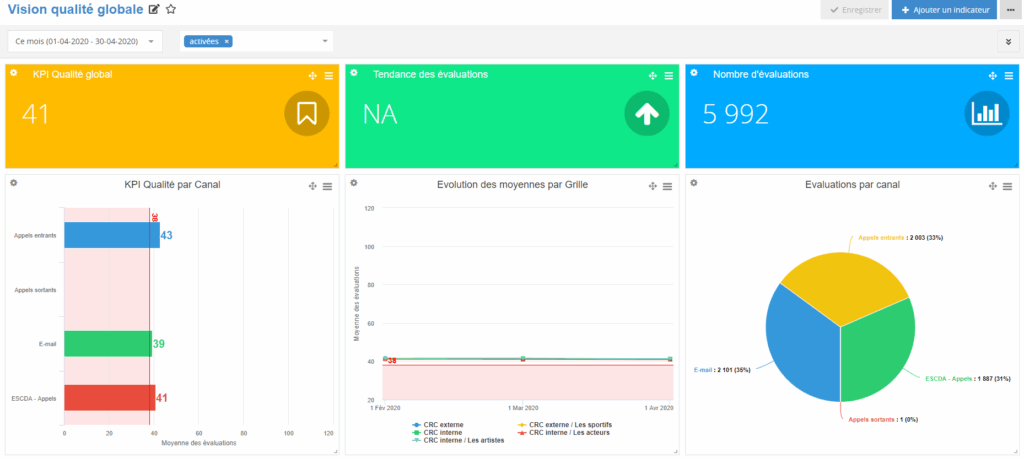The height and width of the screenshot is (458, 1024).
Task: Click the bar chart icon in Nombre d'évaluations
Action: pos(987,114)
